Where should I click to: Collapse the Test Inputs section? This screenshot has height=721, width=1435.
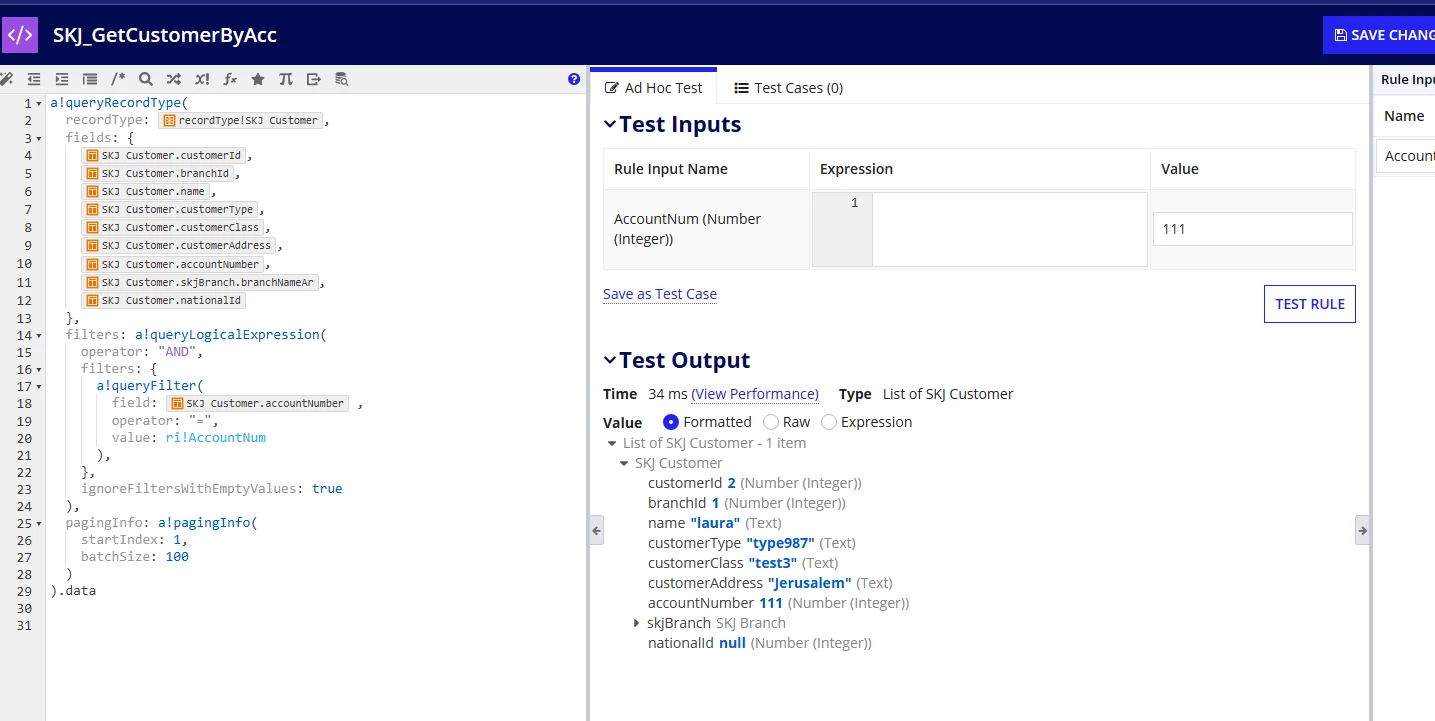pos(609,125)
